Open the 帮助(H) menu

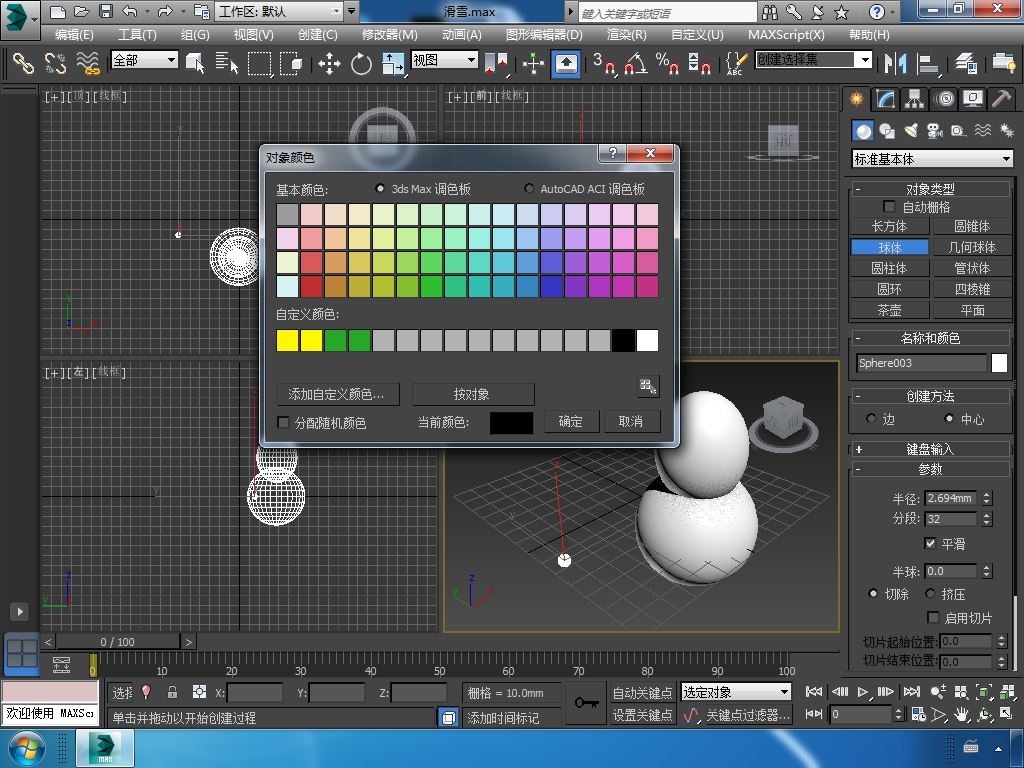pyautogui.click(x=869, y=35)
